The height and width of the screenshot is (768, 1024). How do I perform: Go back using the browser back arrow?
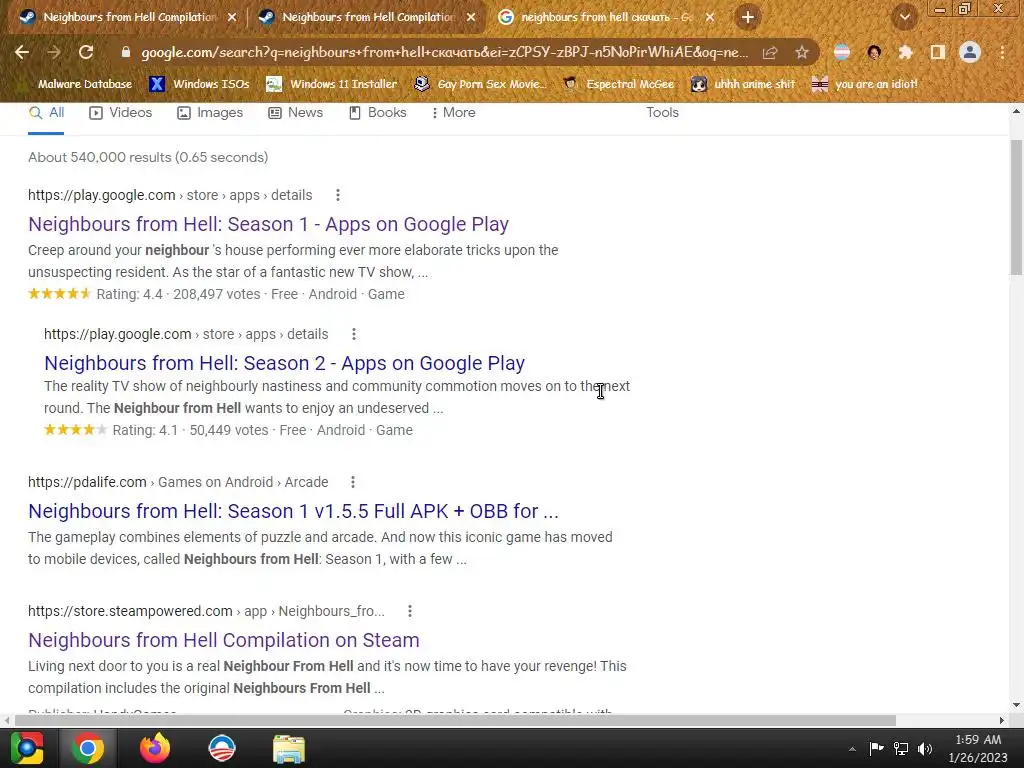(22, 52)
